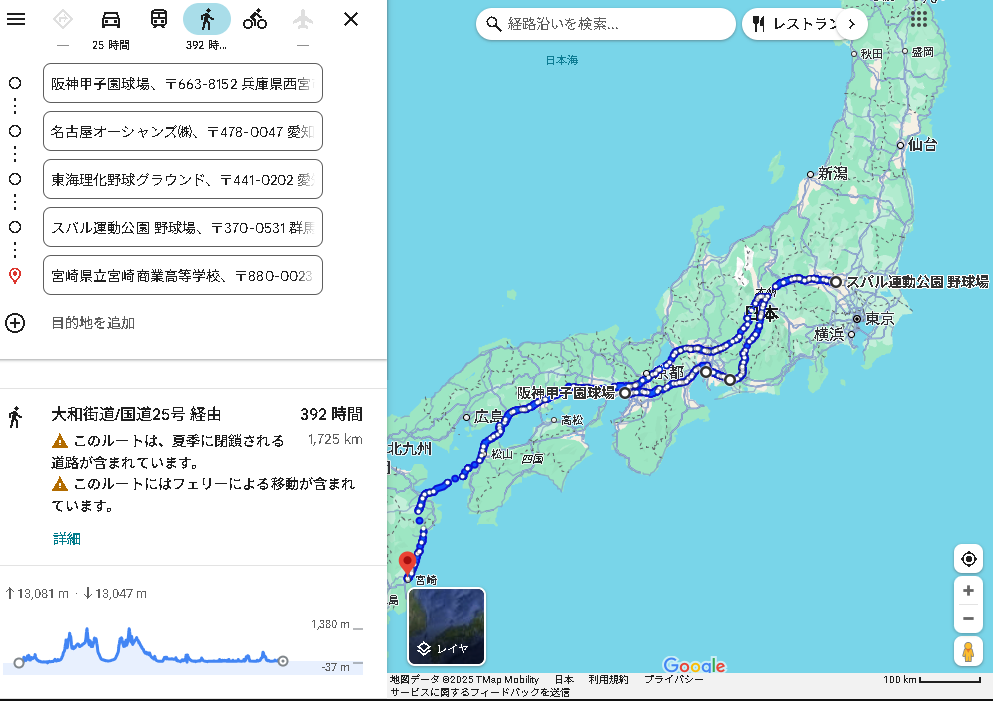Edit the 阪神甲子園球場 starting point field
This screenshot has width=993, height=701.
coord(183,83)
